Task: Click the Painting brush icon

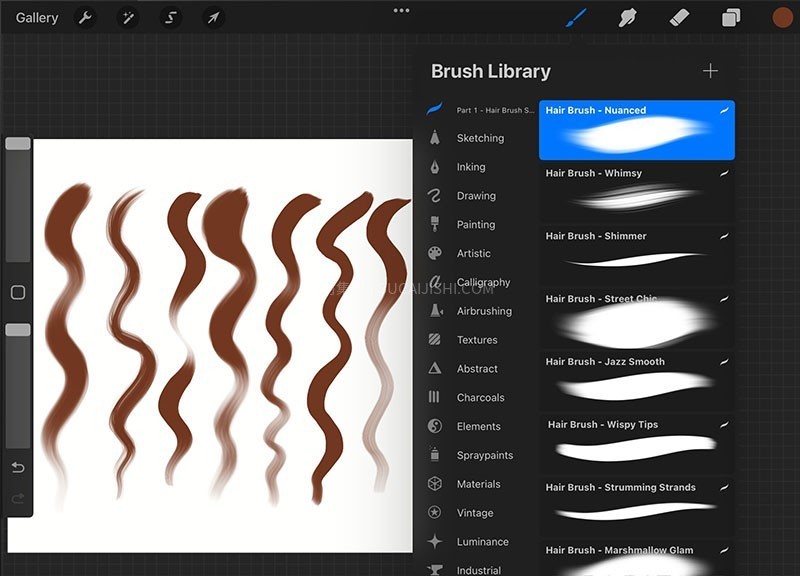Action: (x=435, y=224)
